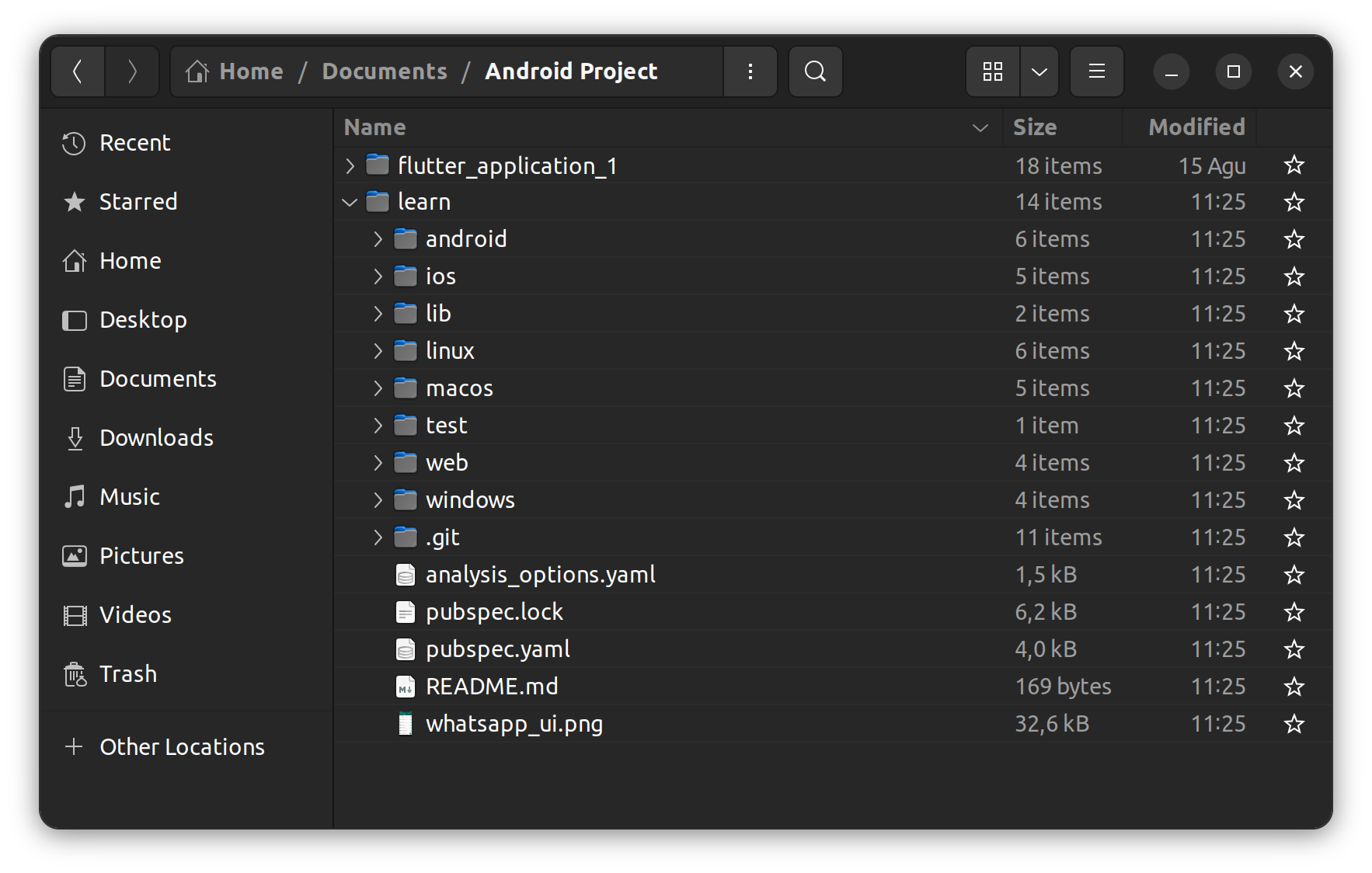Select the whatsapp_ui.png image file
The image size is (1372, 873).
pos(831,724)
